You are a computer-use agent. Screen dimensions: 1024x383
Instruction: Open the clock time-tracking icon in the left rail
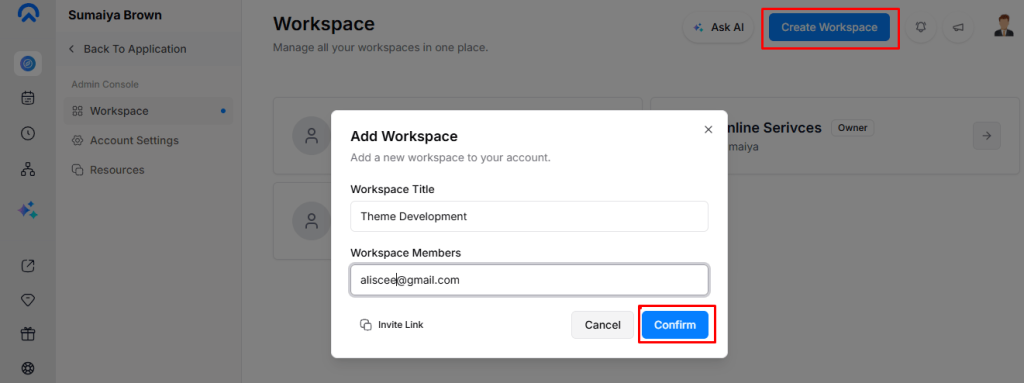27,133
